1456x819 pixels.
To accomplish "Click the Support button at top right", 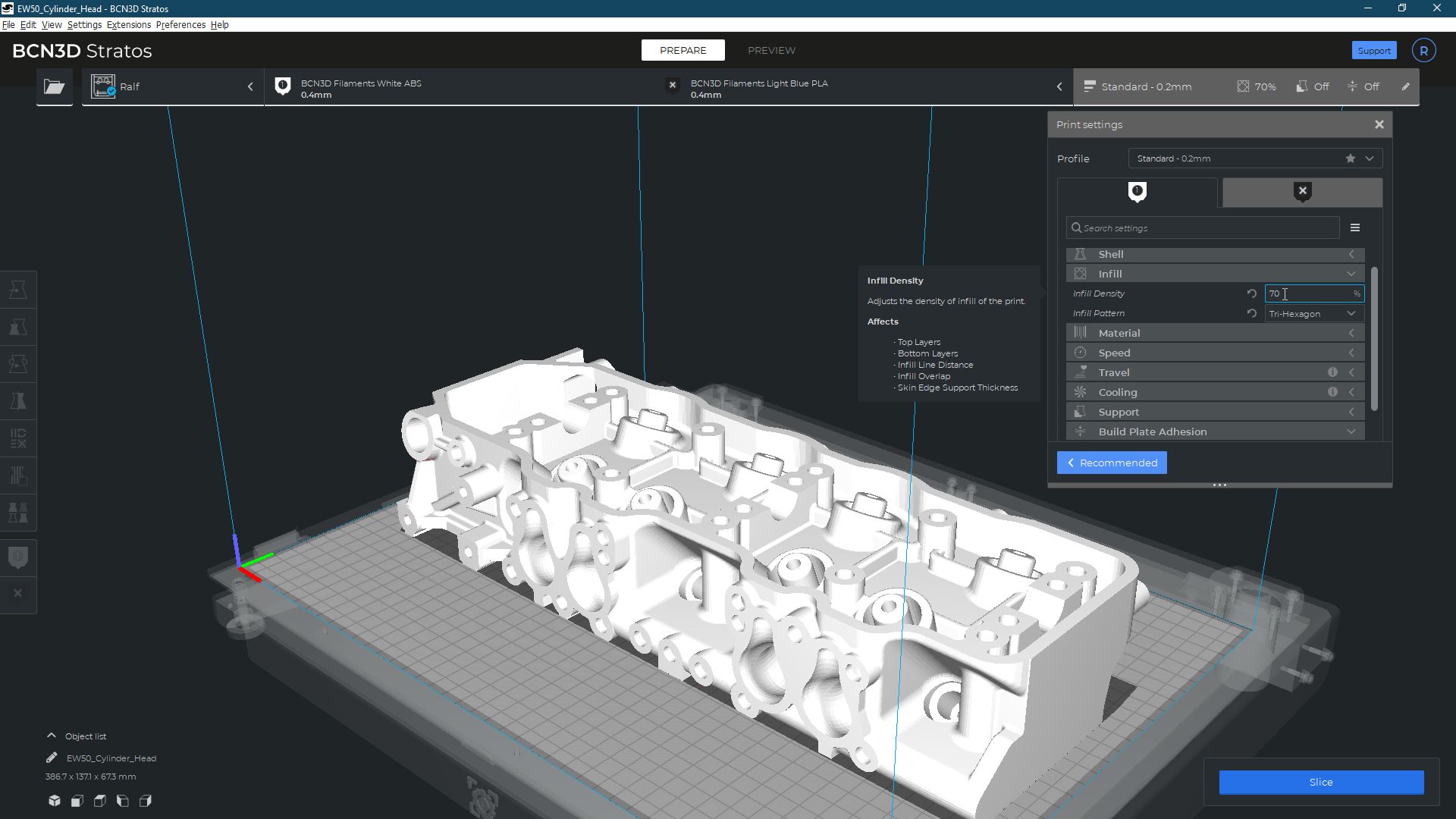I will [1373, 50].
